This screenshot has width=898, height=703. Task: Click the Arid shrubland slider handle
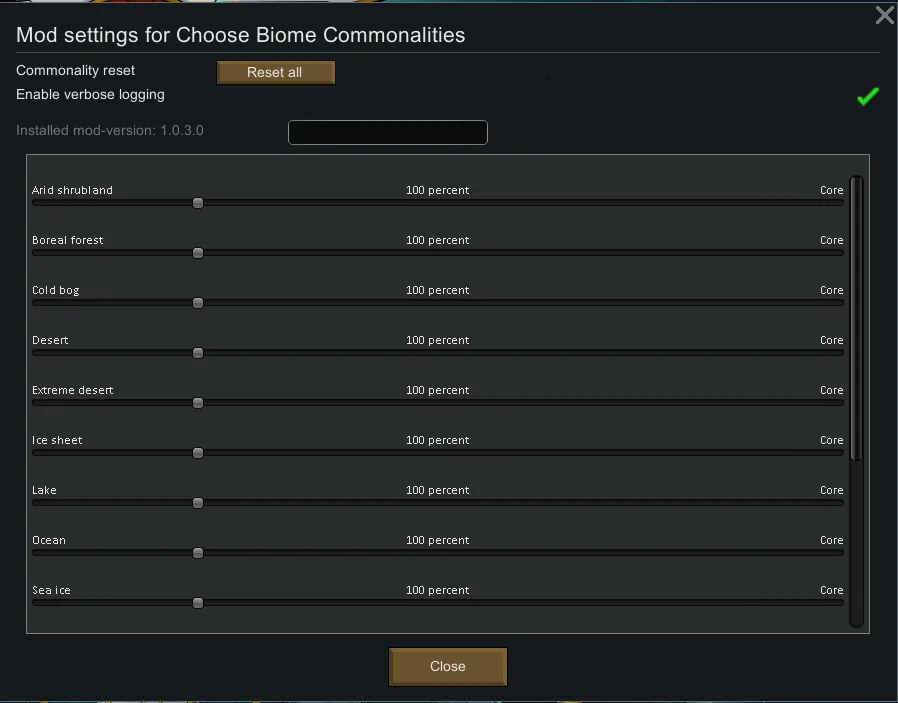[198, 203]
